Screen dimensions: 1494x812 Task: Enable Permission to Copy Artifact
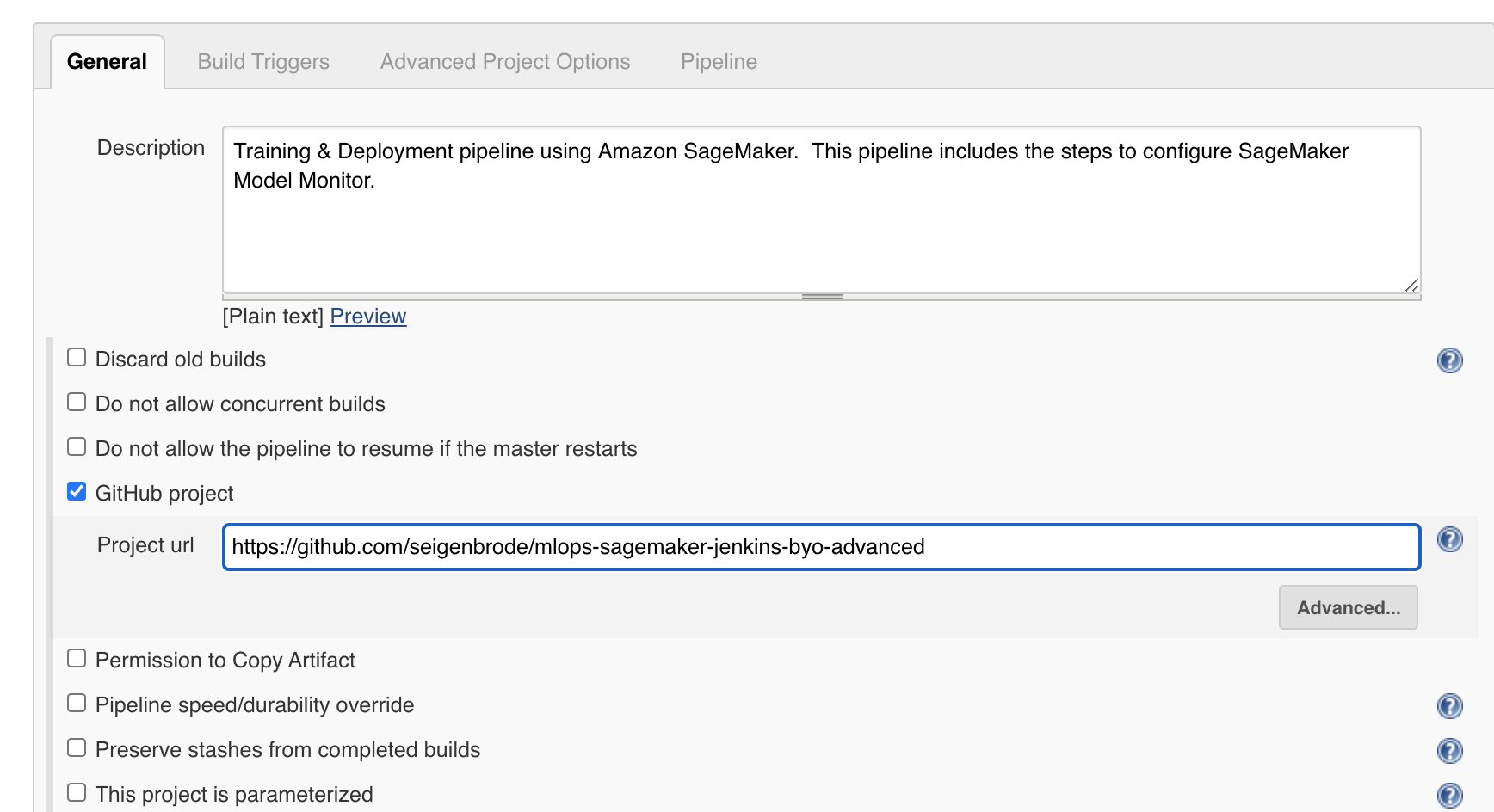[77, 659]
